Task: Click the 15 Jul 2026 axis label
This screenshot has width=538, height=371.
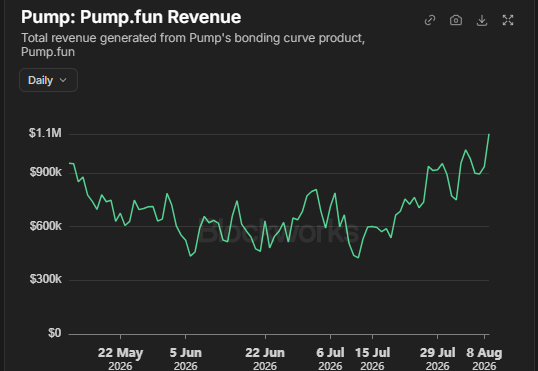Action: point(373,359)
